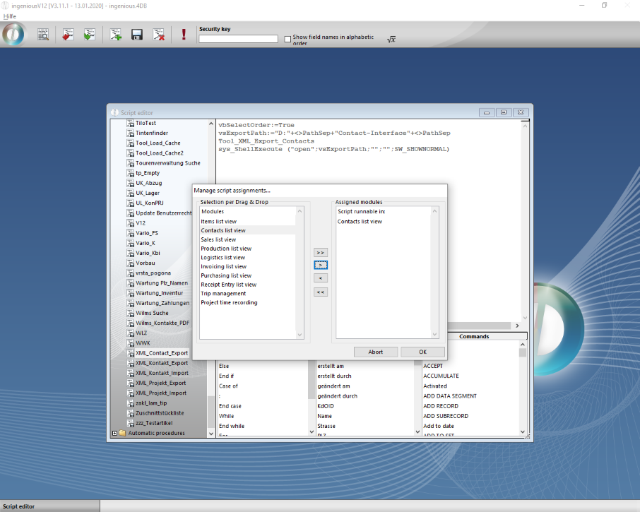640x512 pixels.
Task: Focus the Security key input field
Action: pyautogui.click(x=238, y=39)
